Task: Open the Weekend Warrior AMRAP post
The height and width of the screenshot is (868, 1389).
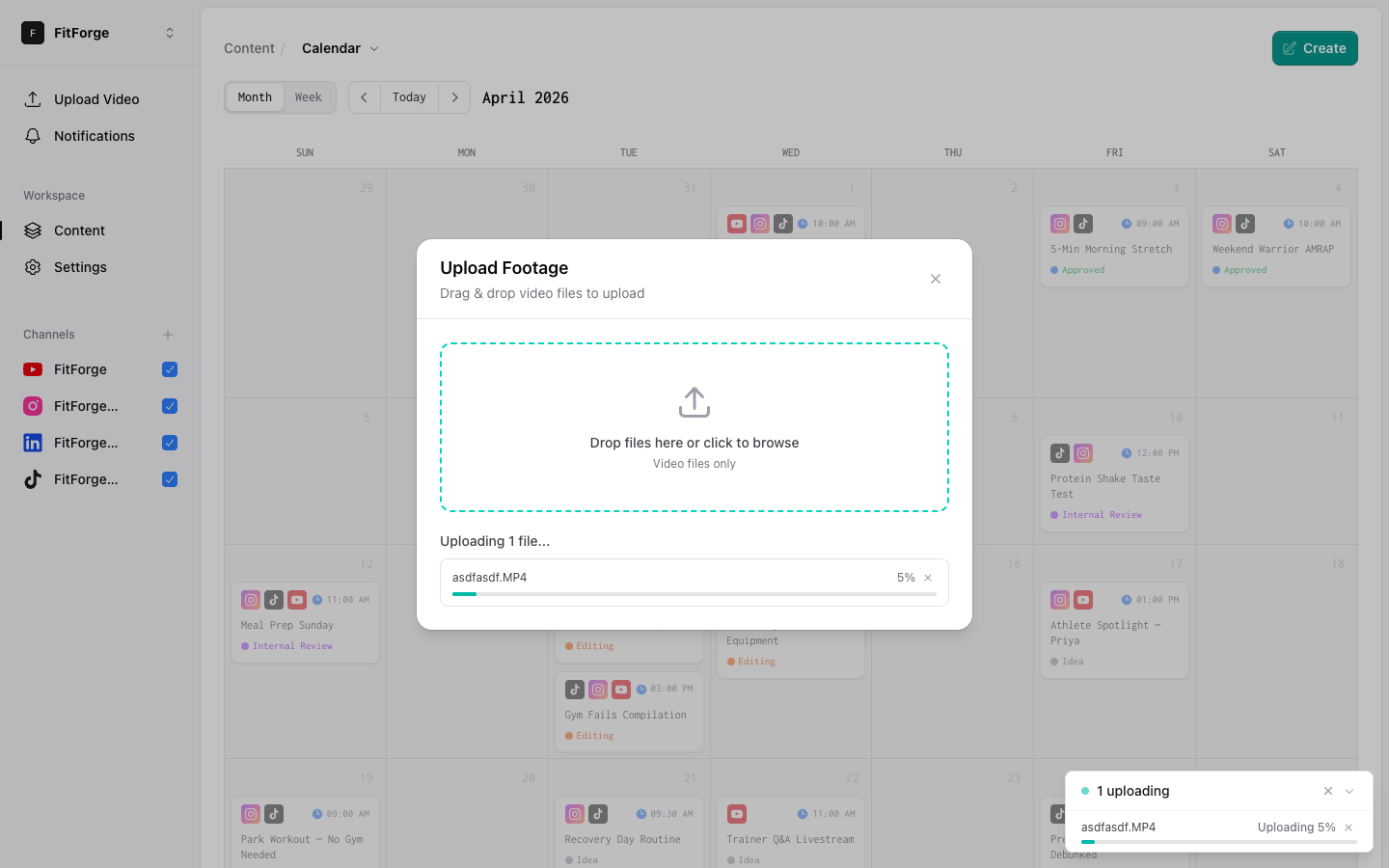Action: pyautogui.click(x=1276, y=247)
